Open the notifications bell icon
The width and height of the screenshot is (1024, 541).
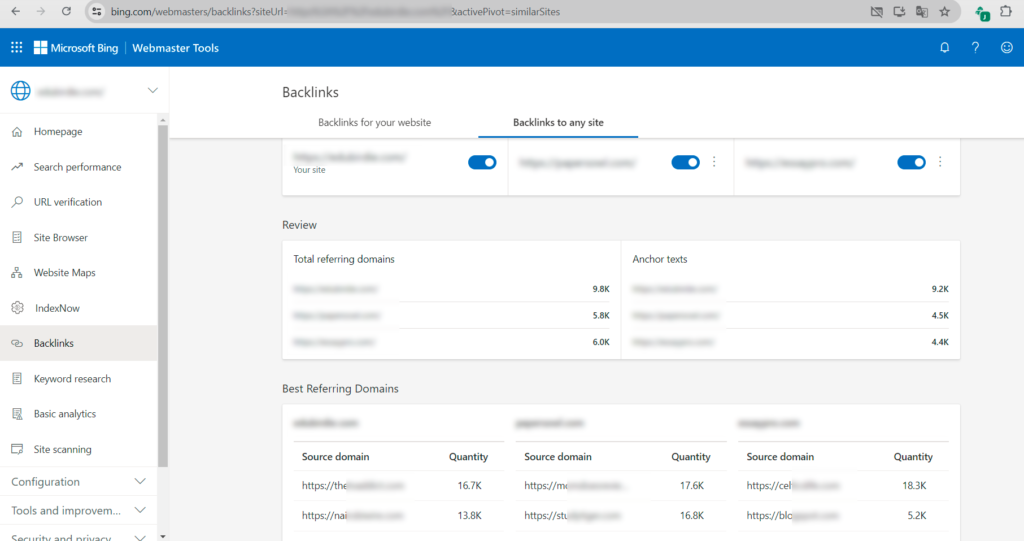coord(944,48)
